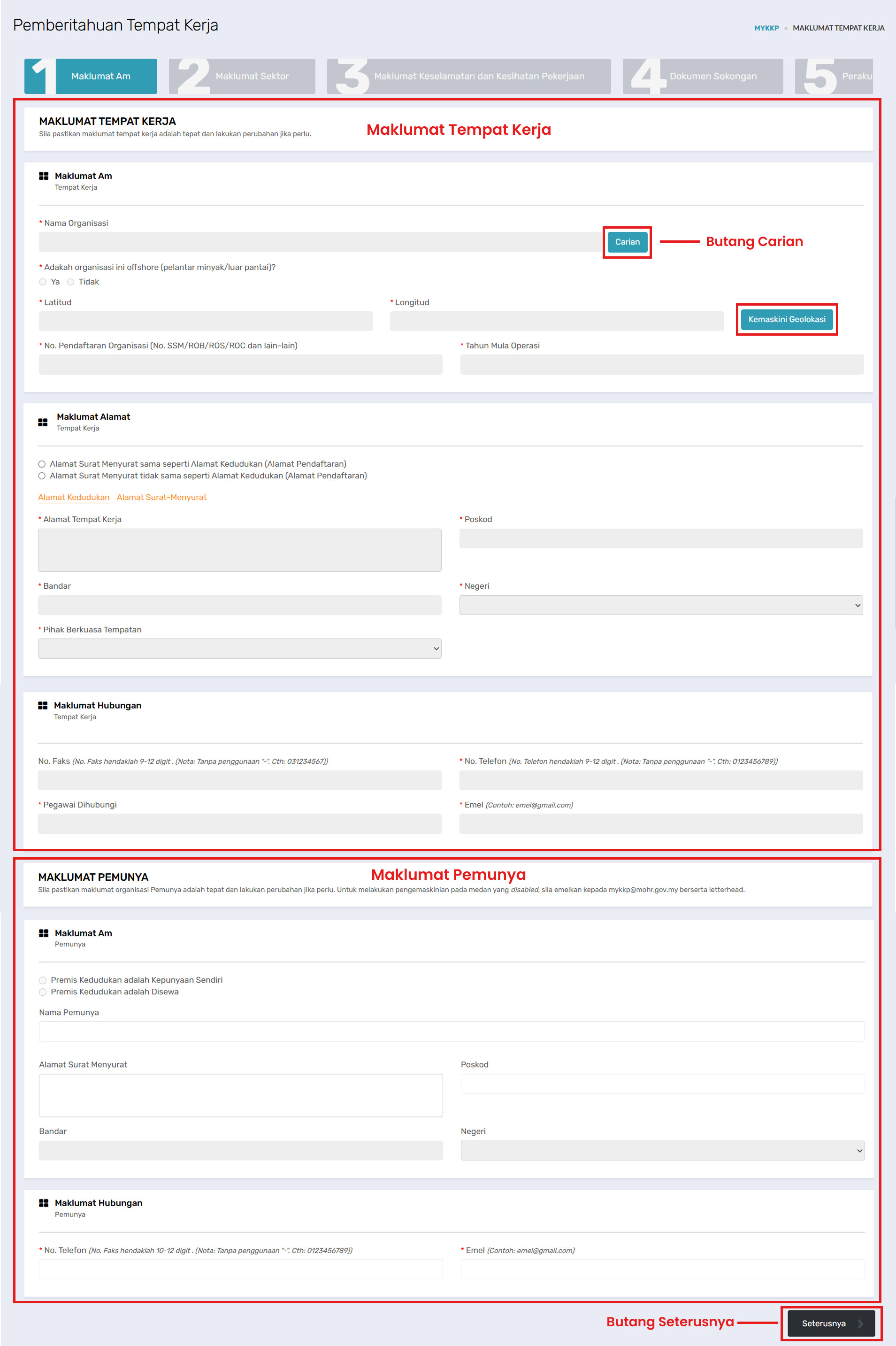Click the Pemunya Poskod field
Screen dimensions: 896x1346
click(x=662, y=1084)
